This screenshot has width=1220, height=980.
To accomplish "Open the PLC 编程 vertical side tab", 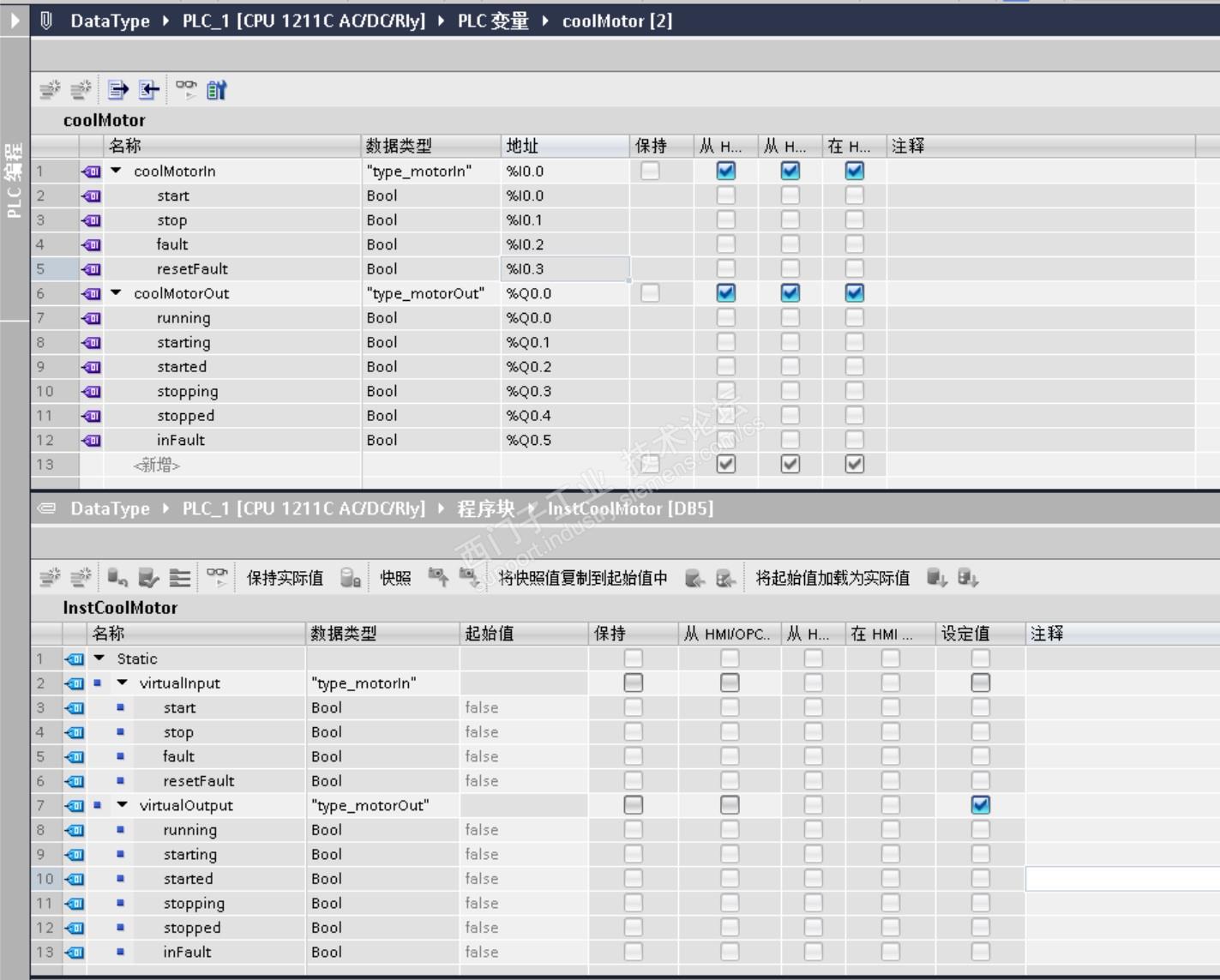I will (15, 180).
